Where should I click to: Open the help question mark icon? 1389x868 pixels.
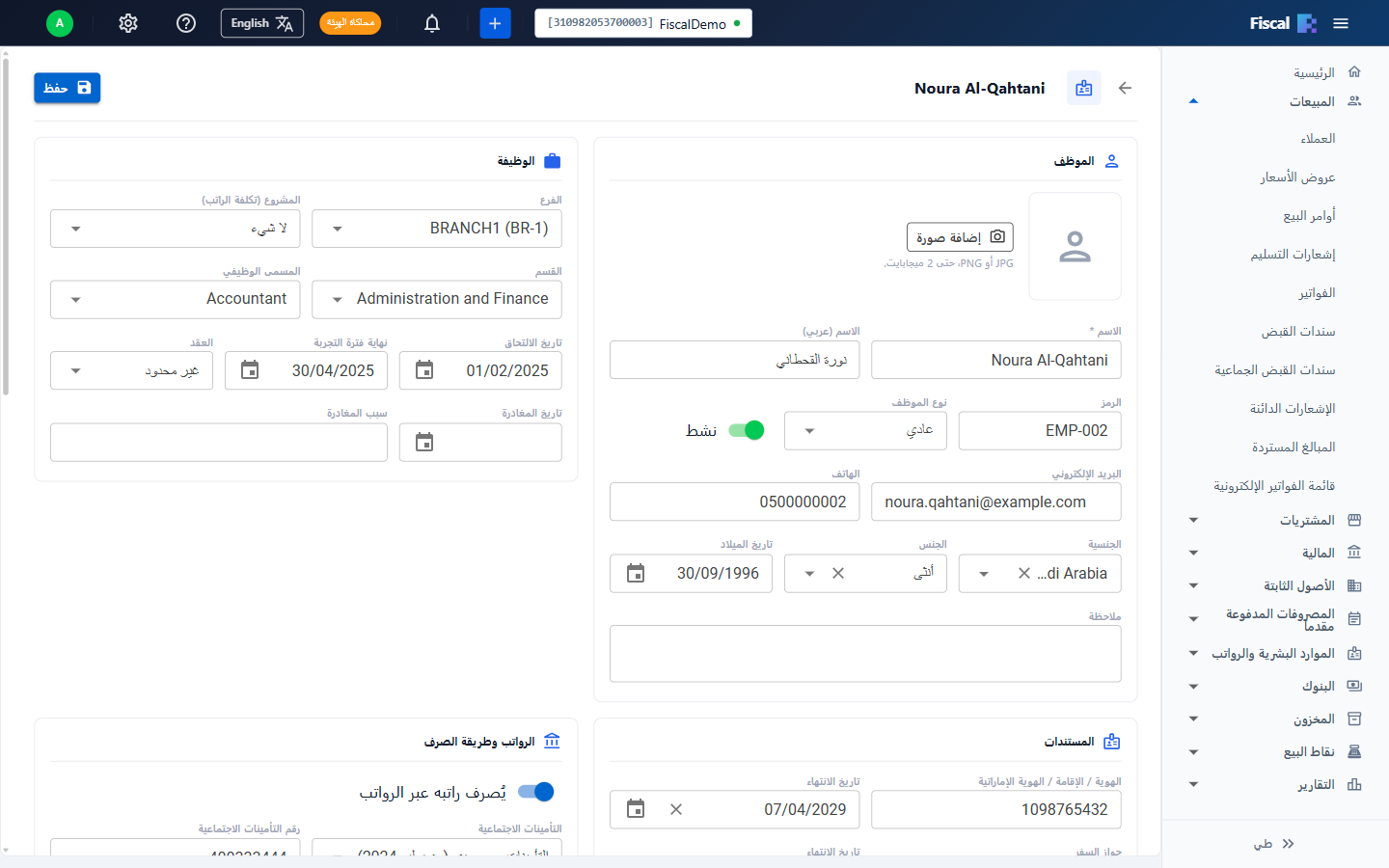tap(186, 23)
